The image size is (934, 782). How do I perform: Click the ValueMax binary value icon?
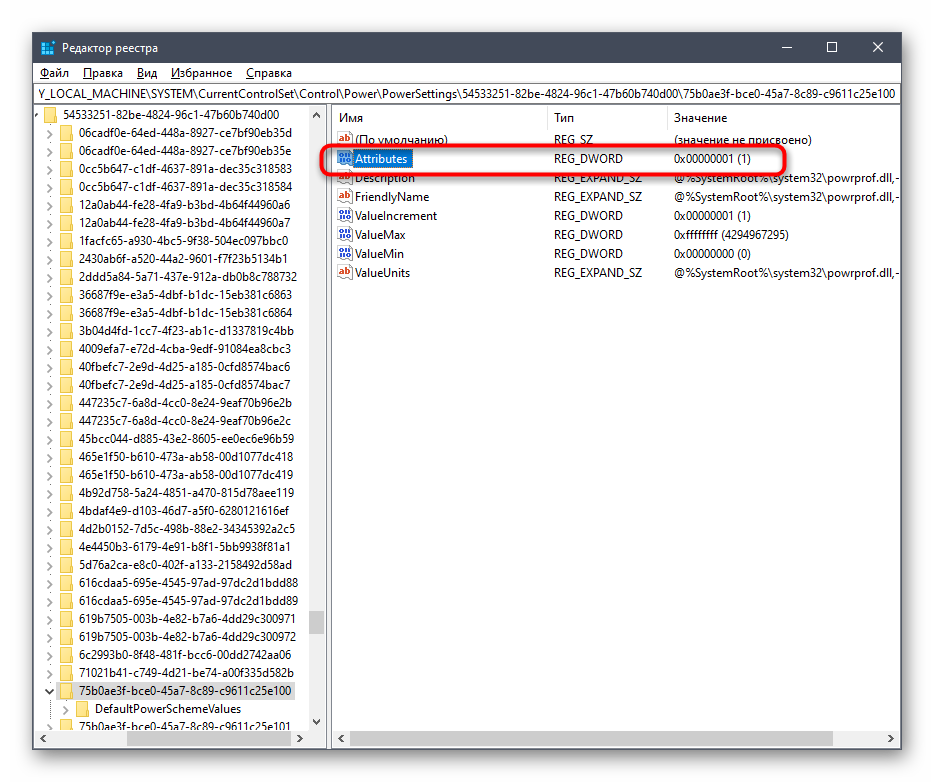pyautogui.click(x=346, y=235)
